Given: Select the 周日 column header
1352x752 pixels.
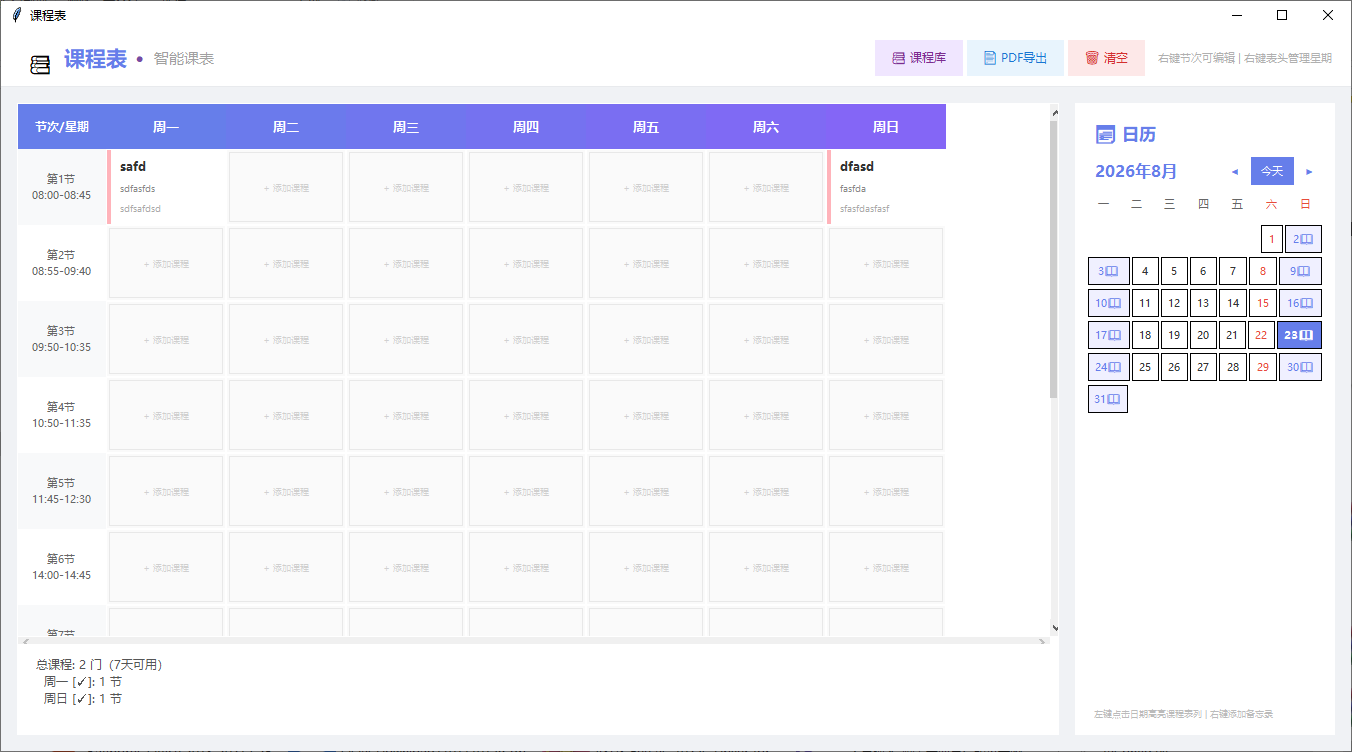Looking at the screenshot, I should click(x=886, y=127).
